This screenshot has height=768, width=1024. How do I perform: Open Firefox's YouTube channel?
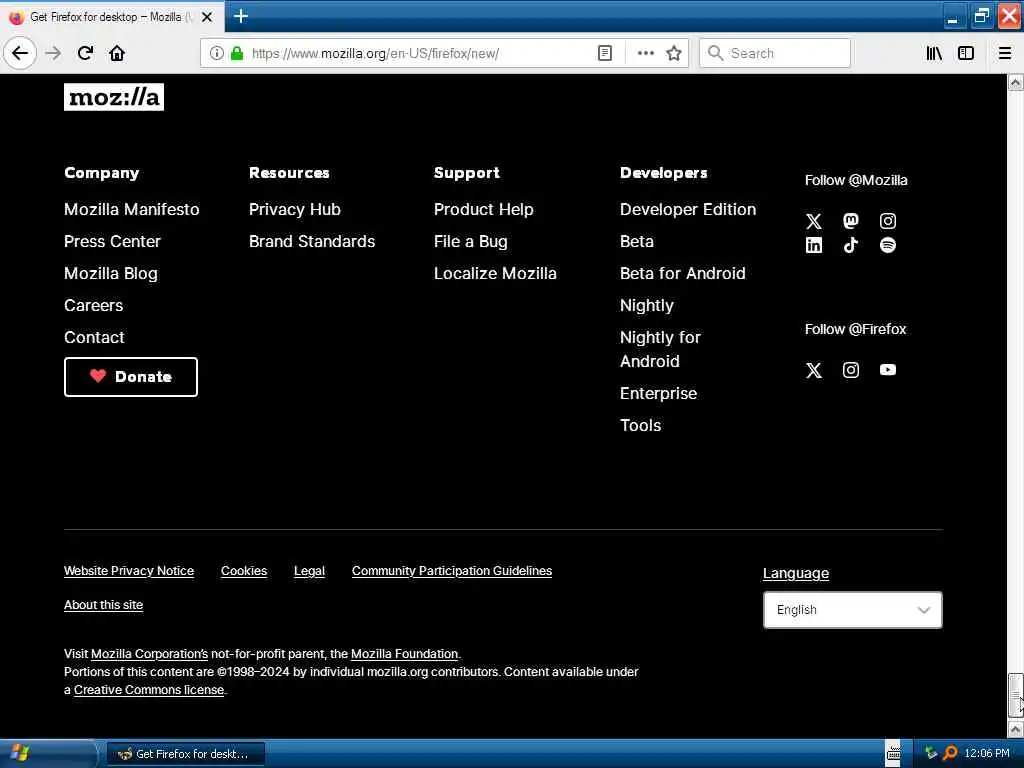click(x=888, y=370)
